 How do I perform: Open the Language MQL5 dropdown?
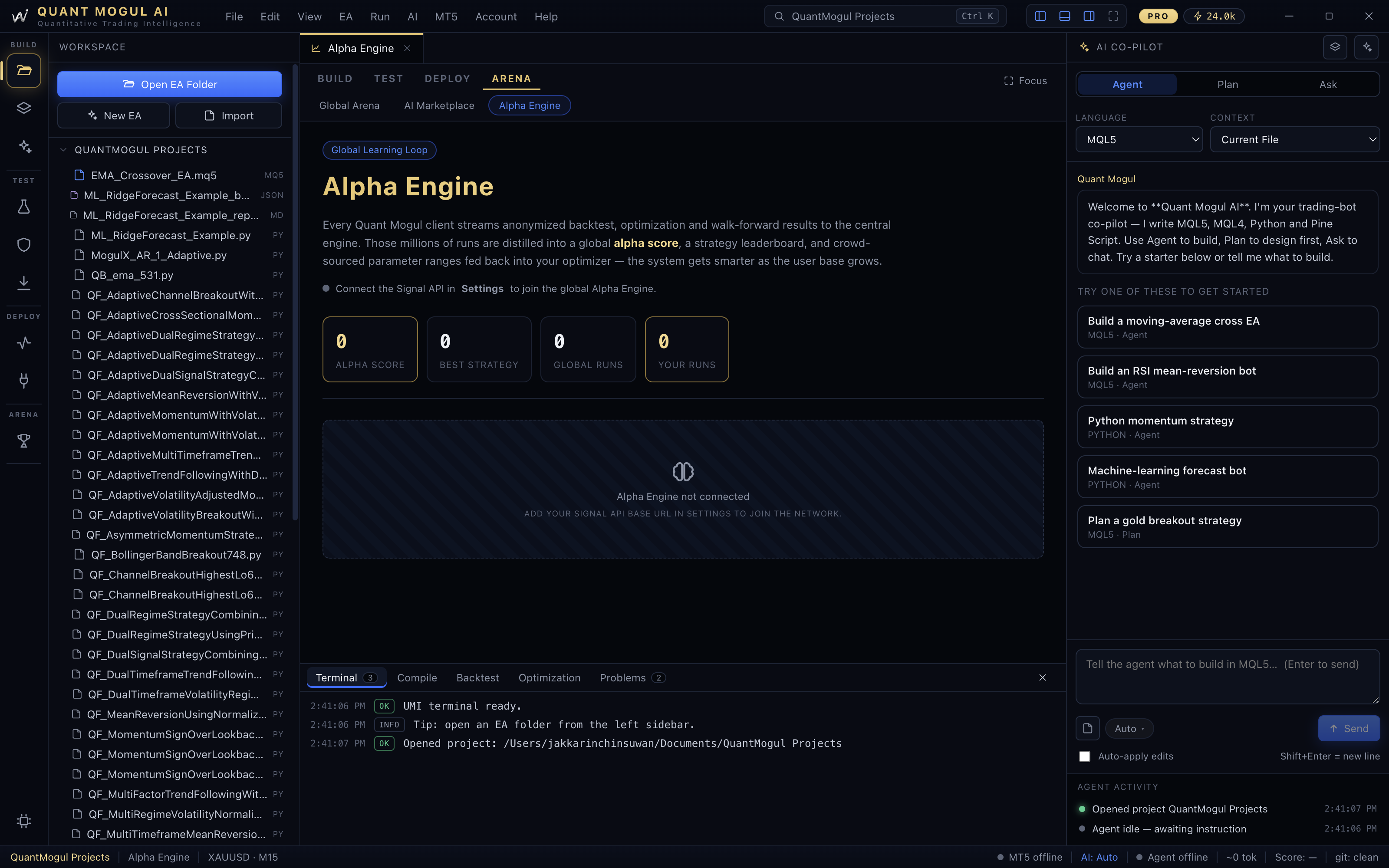click(x=1139, y=139)
